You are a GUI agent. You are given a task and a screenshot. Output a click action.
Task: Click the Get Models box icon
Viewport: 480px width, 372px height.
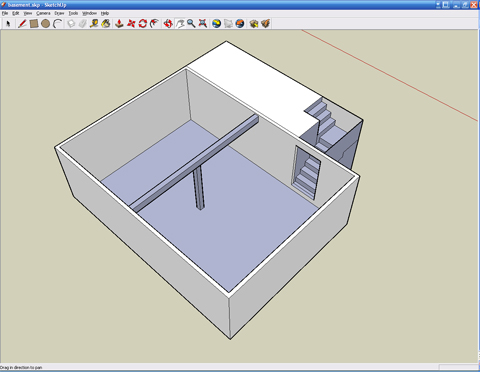pos(254,24)
